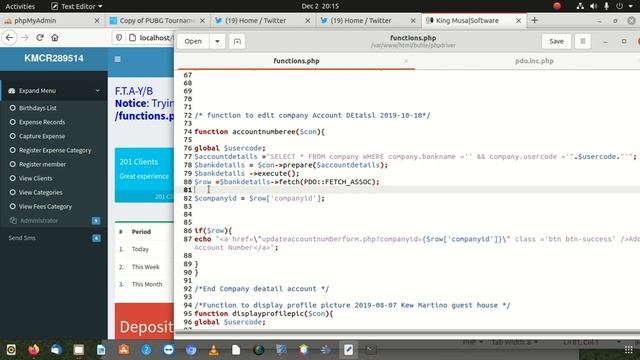Click the clock showing Dec 2 20:15

pos(320,6)
